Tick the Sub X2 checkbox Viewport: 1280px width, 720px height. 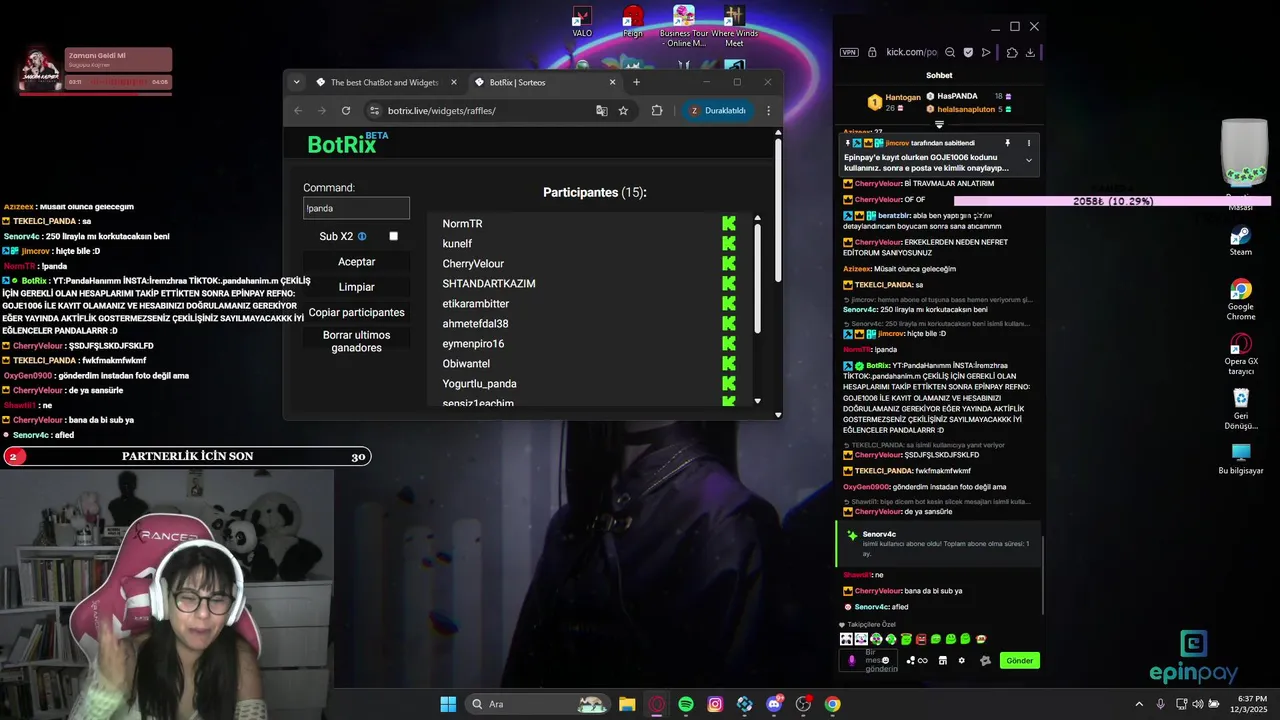click(393, 236)
